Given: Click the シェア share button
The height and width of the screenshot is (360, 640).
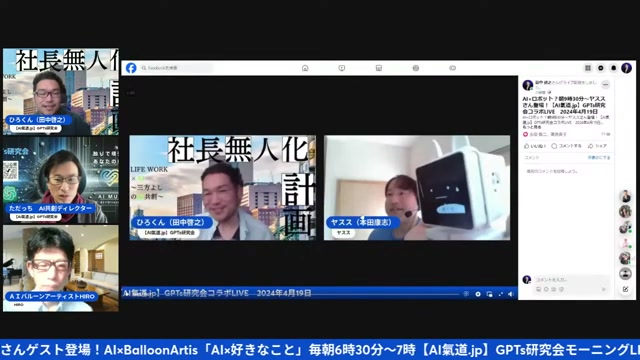Looking at the screenshot, I should (x=597, y=146).
